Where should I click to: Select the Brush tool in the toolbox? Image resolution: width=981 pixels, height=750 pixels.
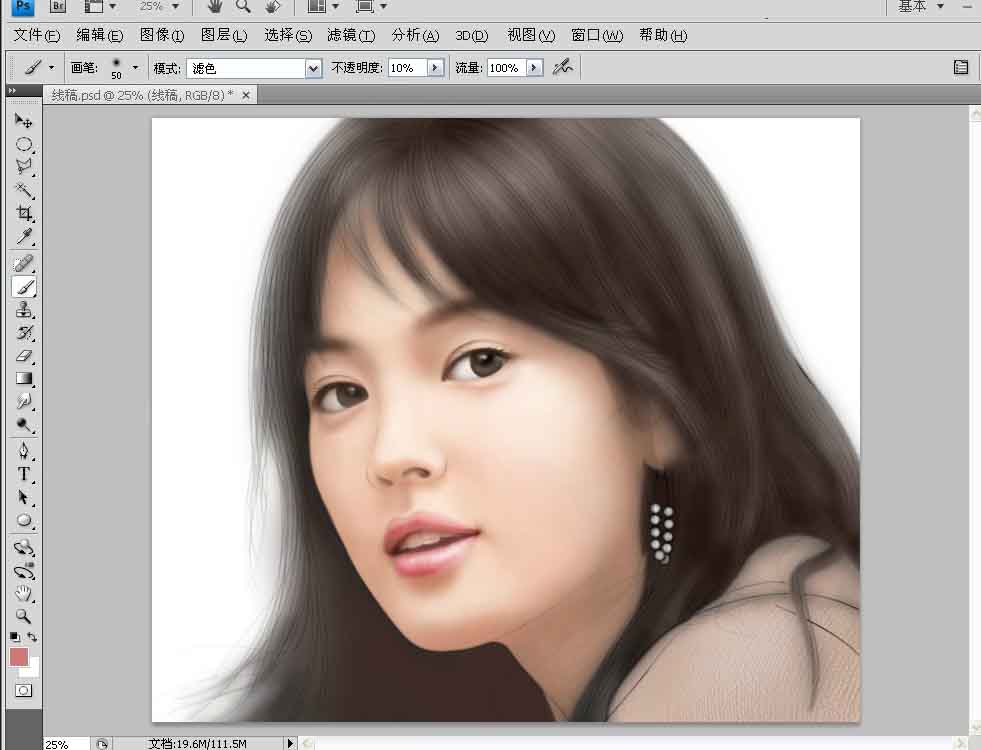point(24,286)
